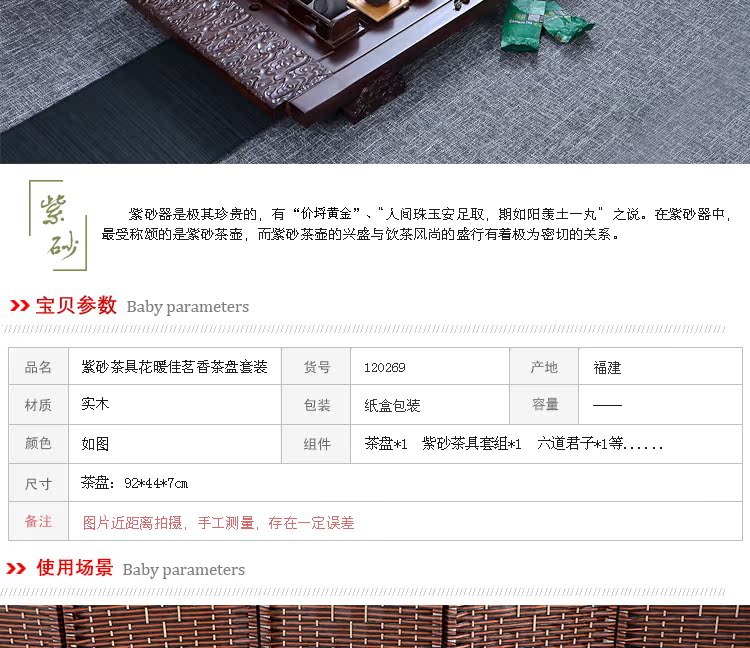The height and width of the screenshot is (648, 750).
Task: Click product name 紫砂茶具花暖佳茗香茶盘套装
Action: (174, 367)
